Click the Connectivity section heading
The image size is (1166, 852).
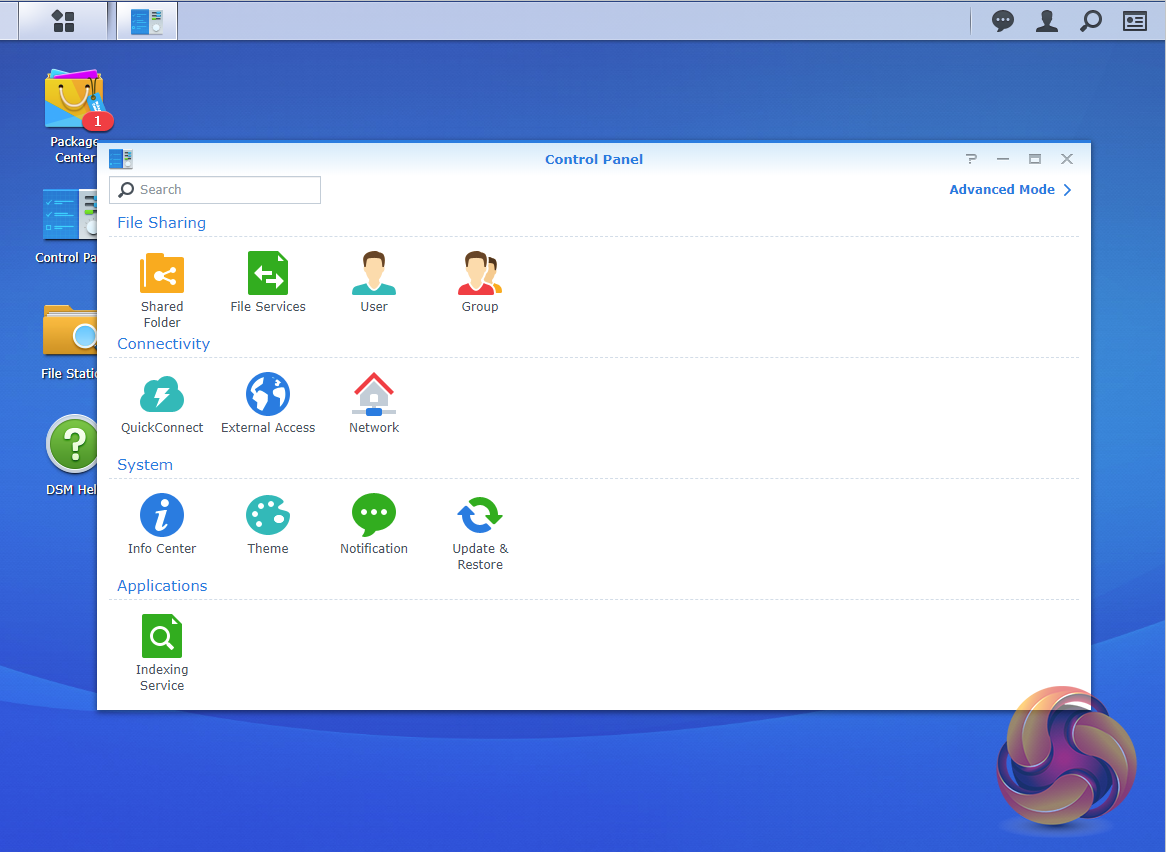(164, 343)
